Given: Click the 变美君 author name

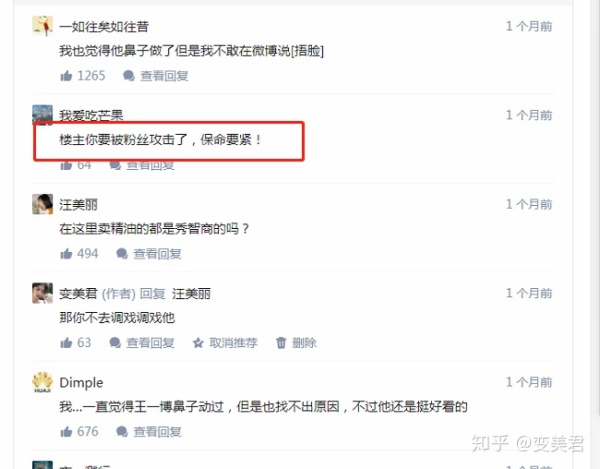Looking at the screenshot, I should 78,294.
